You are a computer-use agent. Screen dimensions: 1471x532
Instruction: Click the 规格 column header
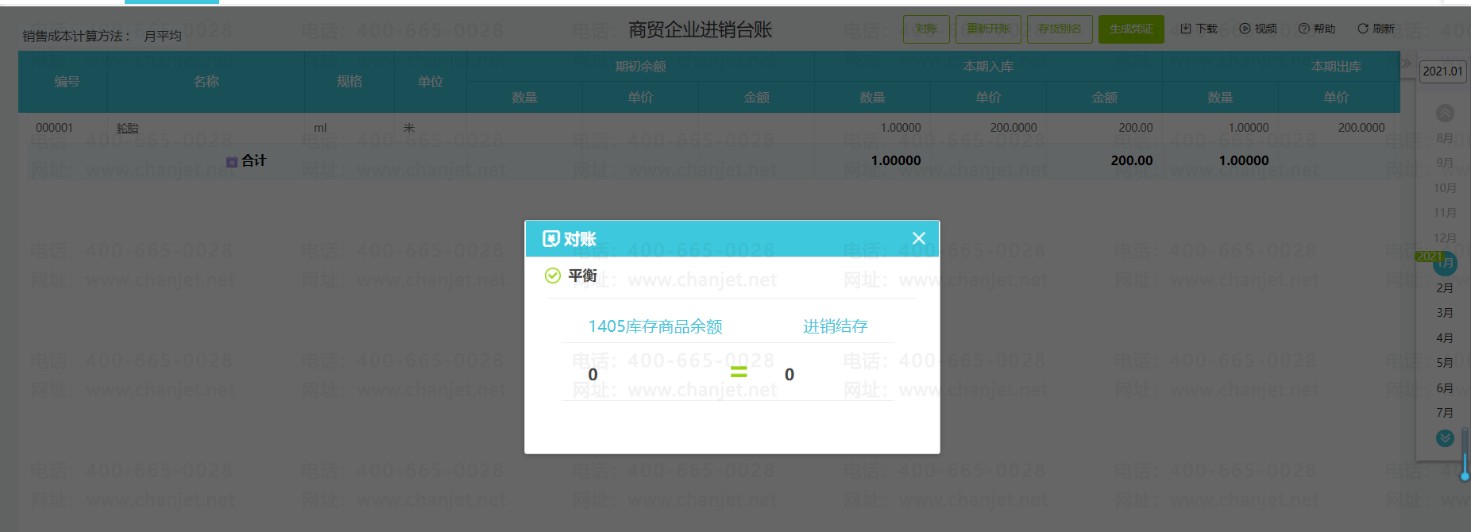pos(349,81)
